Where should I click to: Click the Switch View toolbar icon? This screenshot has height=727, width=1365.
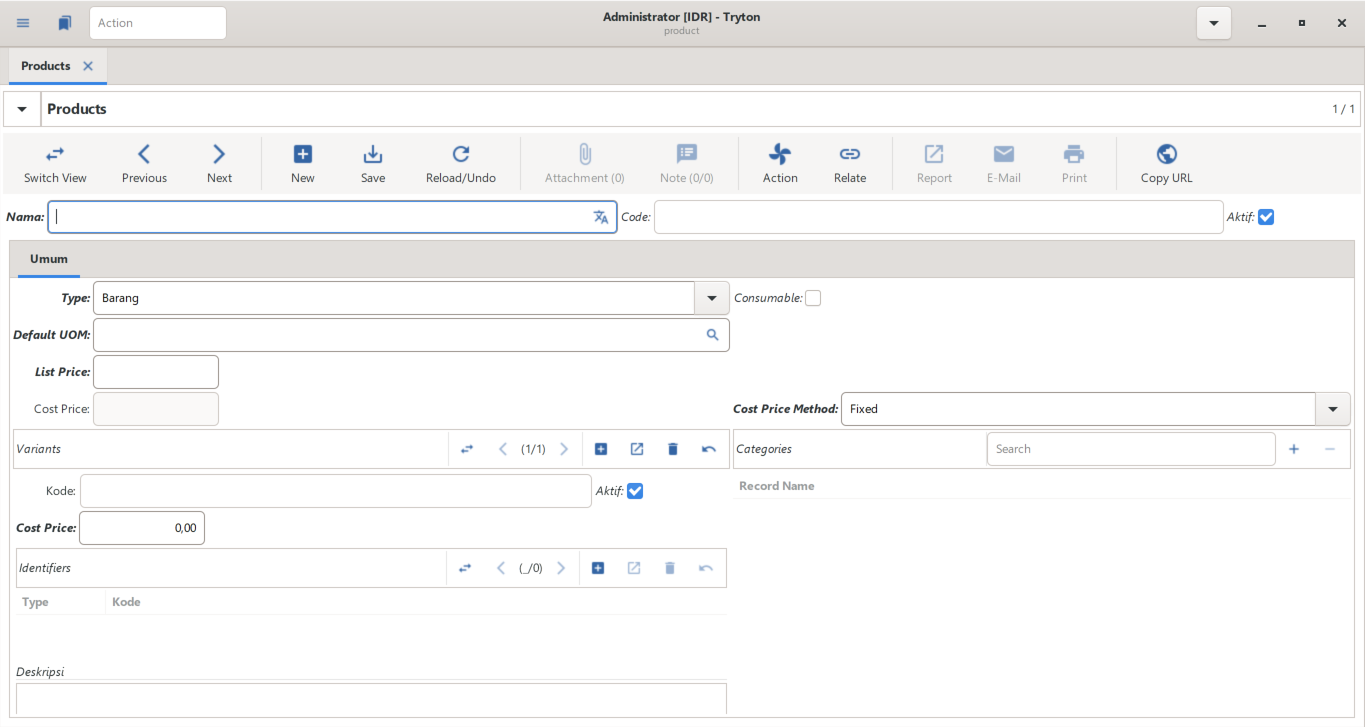coord(55,155)
